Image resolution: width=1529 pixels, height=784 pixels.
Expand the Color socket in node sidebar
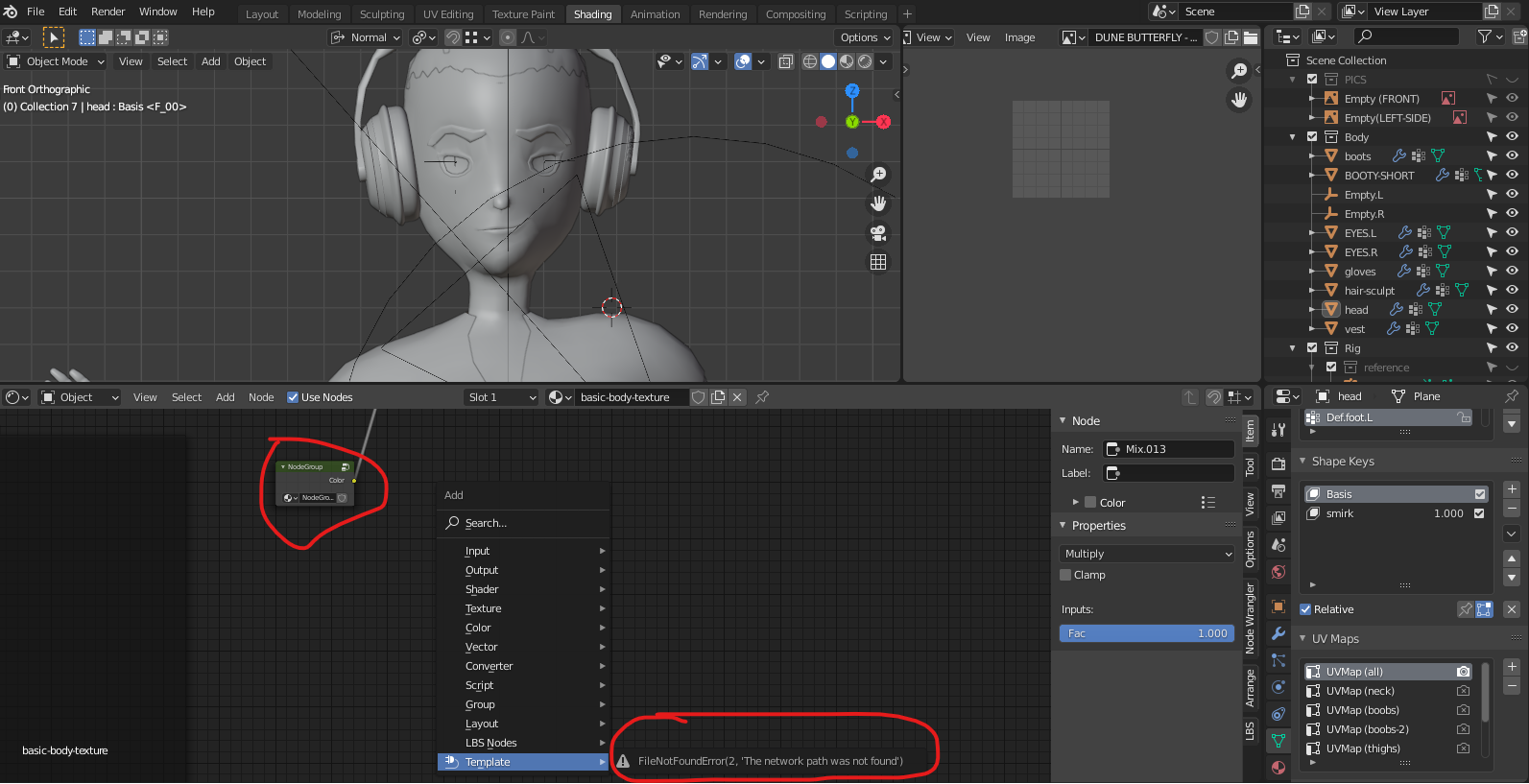[1076, 502]
